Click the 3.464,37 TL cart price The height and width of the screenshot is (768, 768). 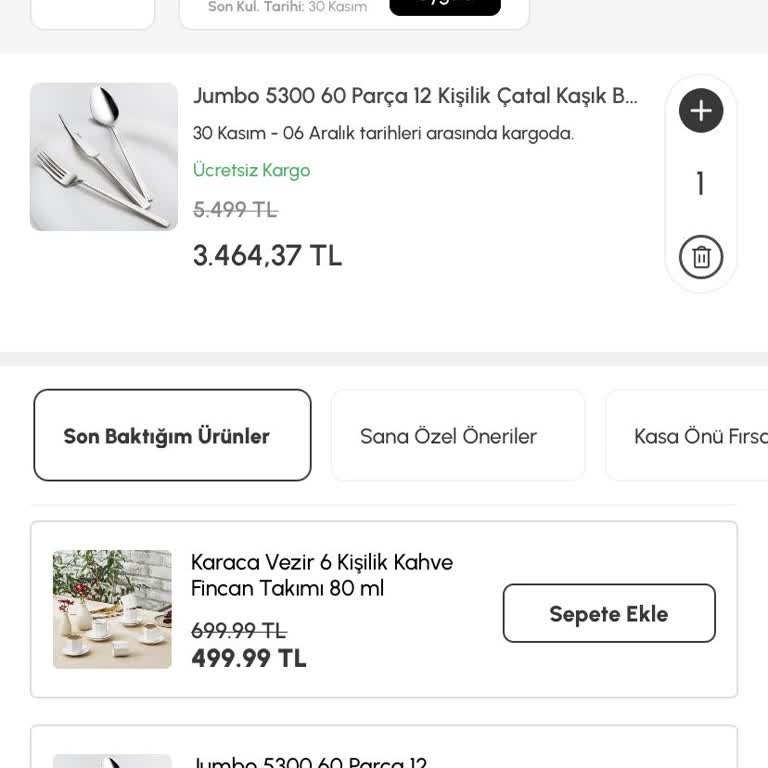(x=267, y=256)
